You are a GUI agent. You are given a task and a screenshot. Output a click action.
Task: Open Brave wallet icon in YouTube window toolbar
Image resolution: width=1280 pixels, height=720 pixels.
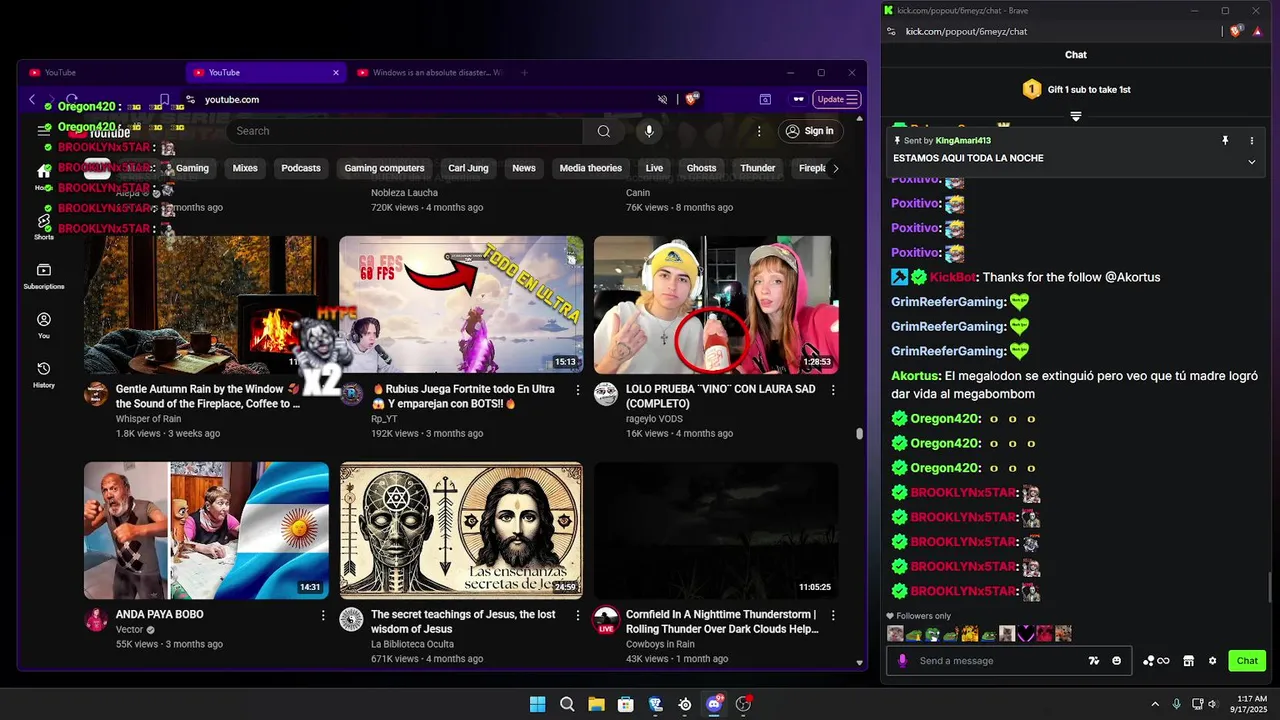click(765, 99)
